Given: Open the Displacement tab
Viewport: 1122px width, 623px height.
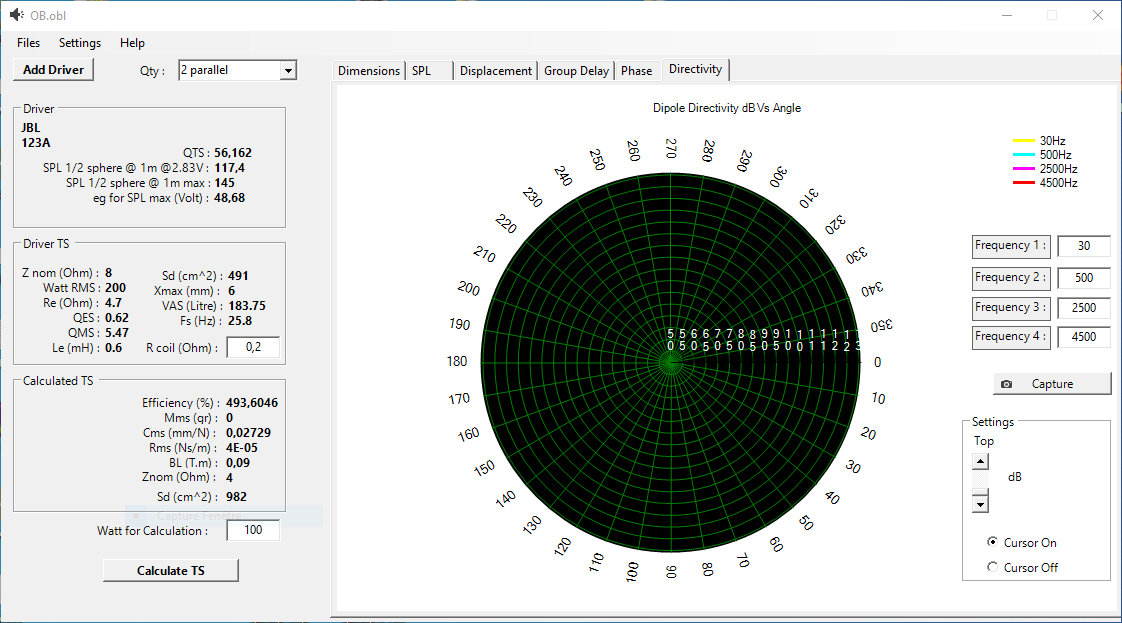Looking at the screenshot, I should click(496, 71).
